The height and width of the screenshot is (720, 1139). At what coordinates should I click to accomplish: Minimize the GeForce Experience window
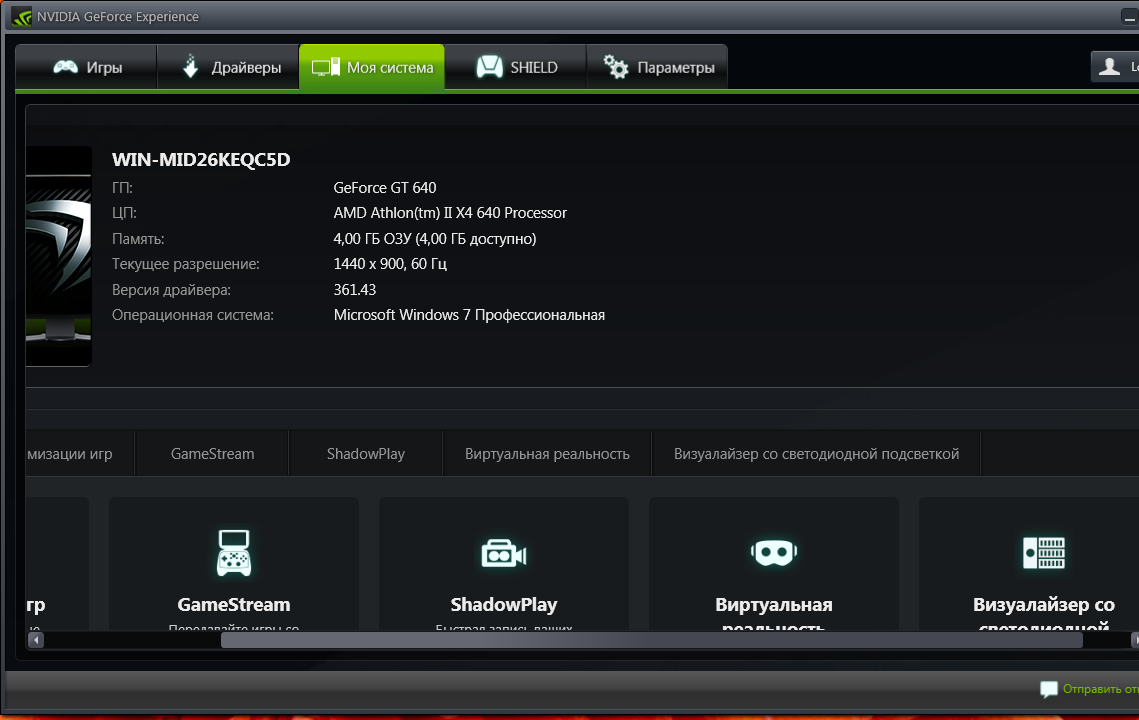1130,16
